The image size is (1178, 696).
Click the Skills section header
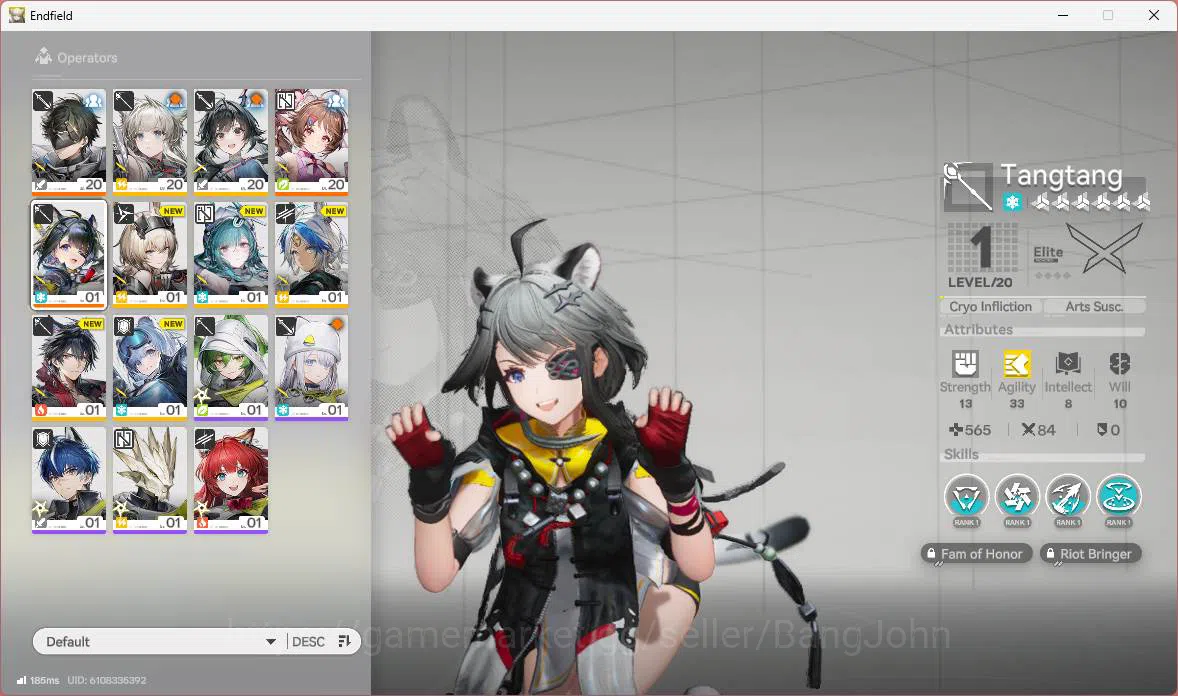click(x=961, y=454)
